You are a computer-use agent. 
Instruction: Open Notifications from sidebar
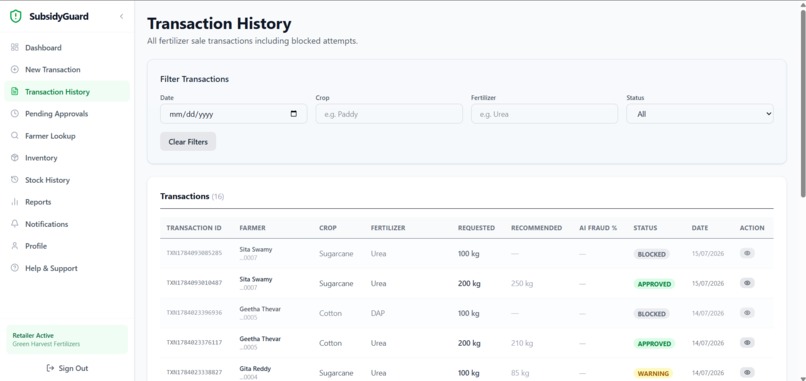(x=67, y=224)
